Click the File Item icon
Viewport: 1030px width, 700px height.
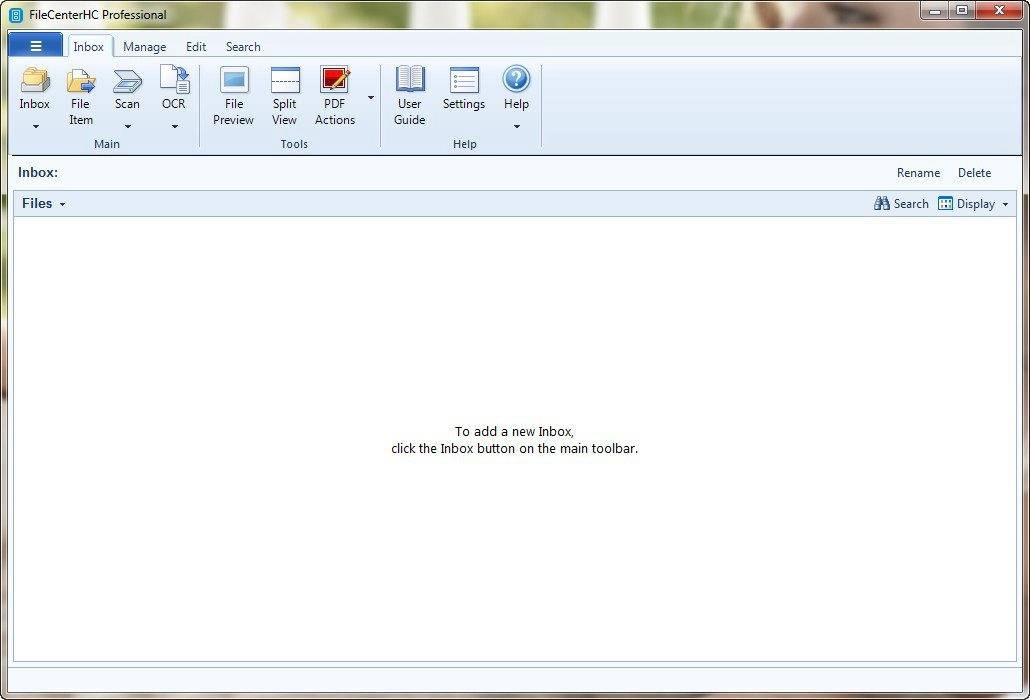tap(81, 80)
